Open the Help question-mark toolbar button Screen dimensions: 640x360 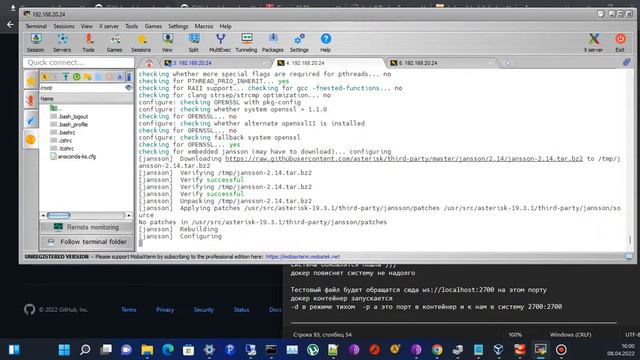point(325,43)
